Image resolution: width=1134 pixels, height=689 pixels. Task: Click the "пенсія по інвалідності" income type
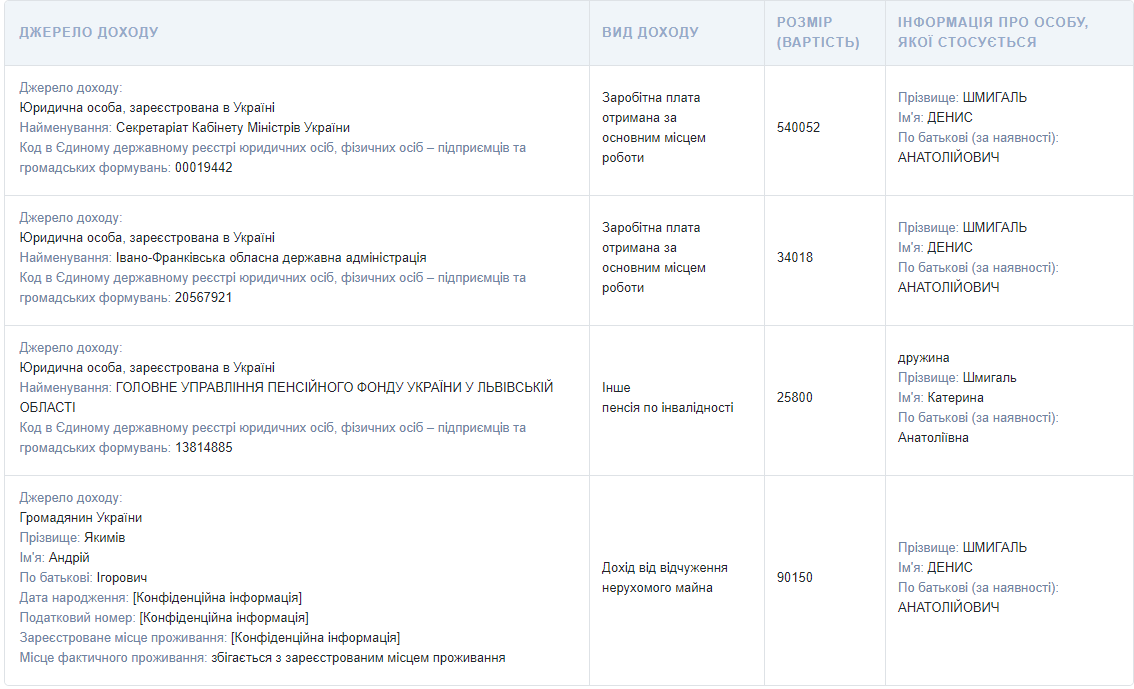[667, 407]
